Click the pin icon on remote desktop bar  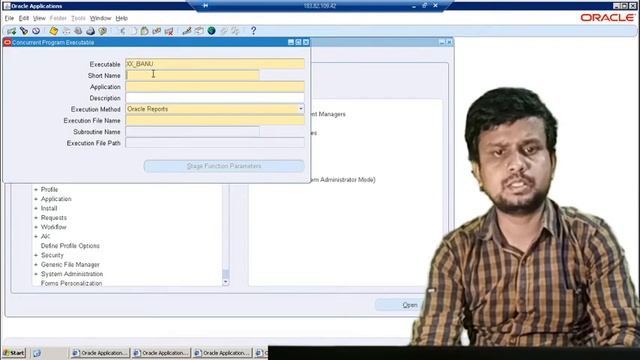coord(205,6)
